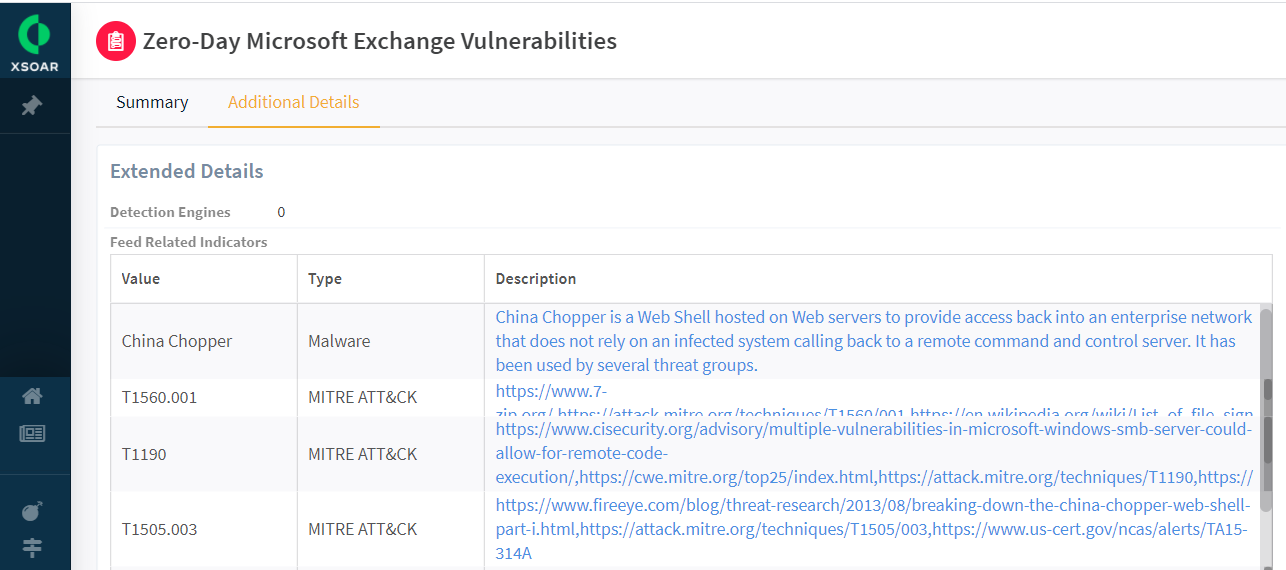Click the signpost icon in sidebar
The image size is (1286, 570).
click(32, 548)
